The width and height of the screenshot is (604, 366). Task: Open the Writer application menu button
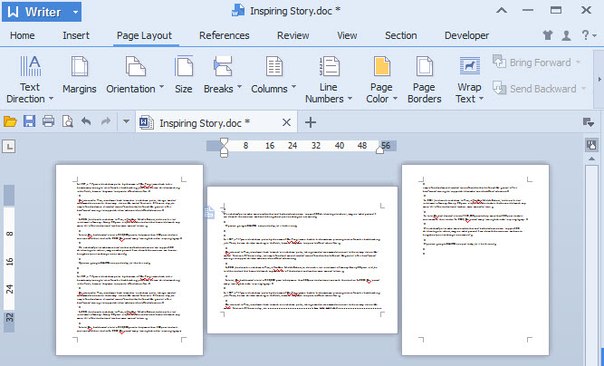41,12
